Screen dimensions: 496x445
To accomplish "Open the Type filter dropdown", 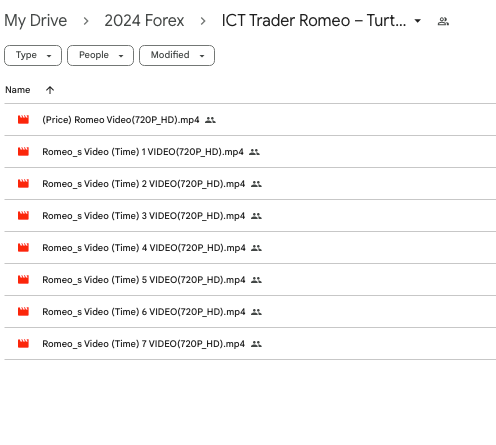I will tap(33, 55).
